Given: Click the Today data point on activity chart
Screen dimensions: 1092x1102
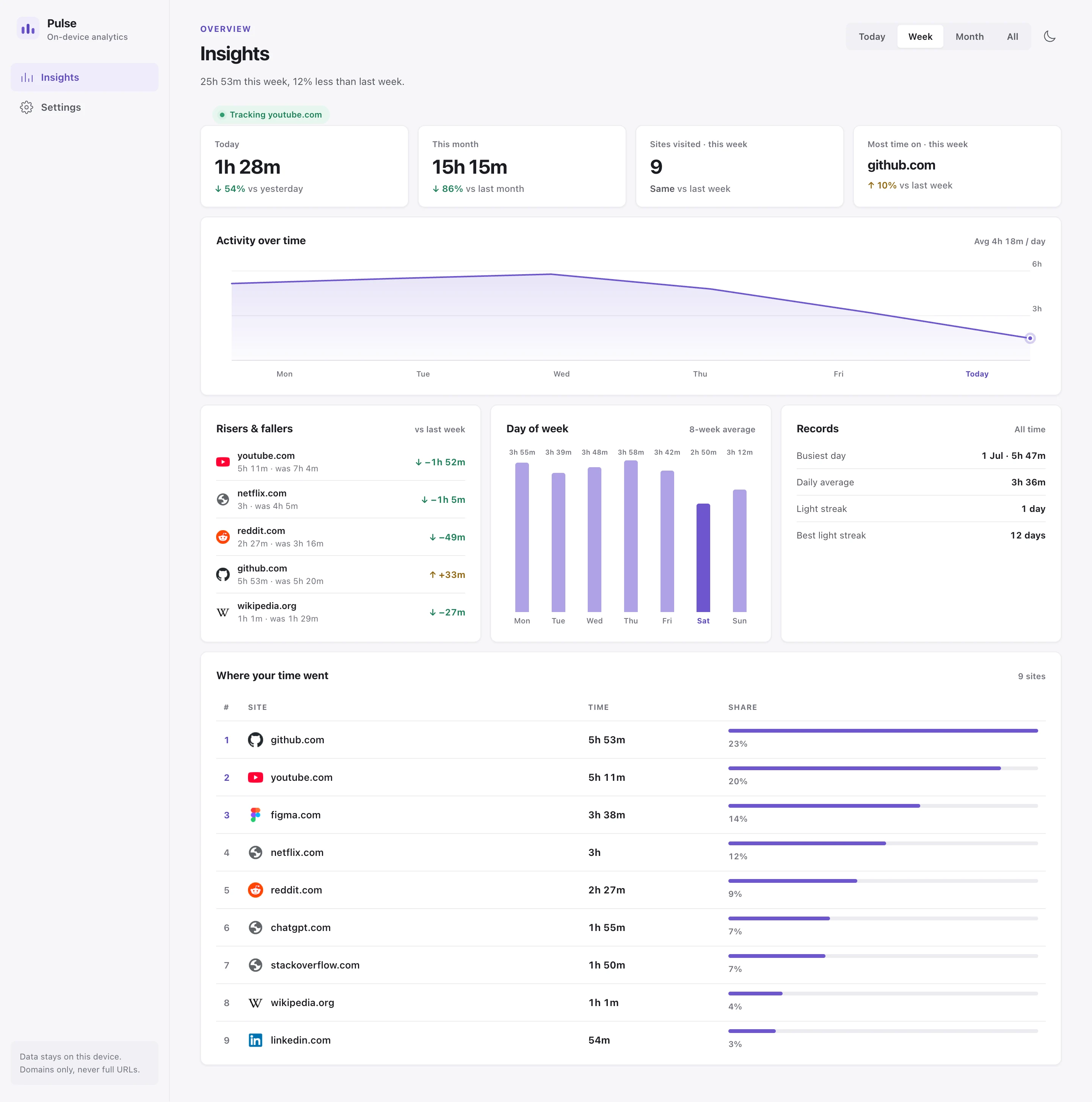Looking at the screenshot, I should coord(1030,338).
